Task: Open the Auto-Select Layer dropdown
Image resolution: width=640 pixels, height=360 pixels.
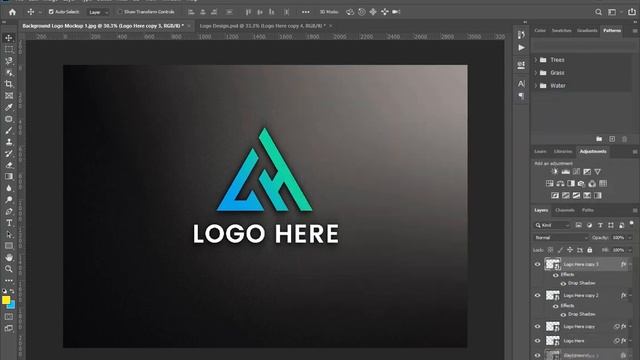Action: coord(98,12)
